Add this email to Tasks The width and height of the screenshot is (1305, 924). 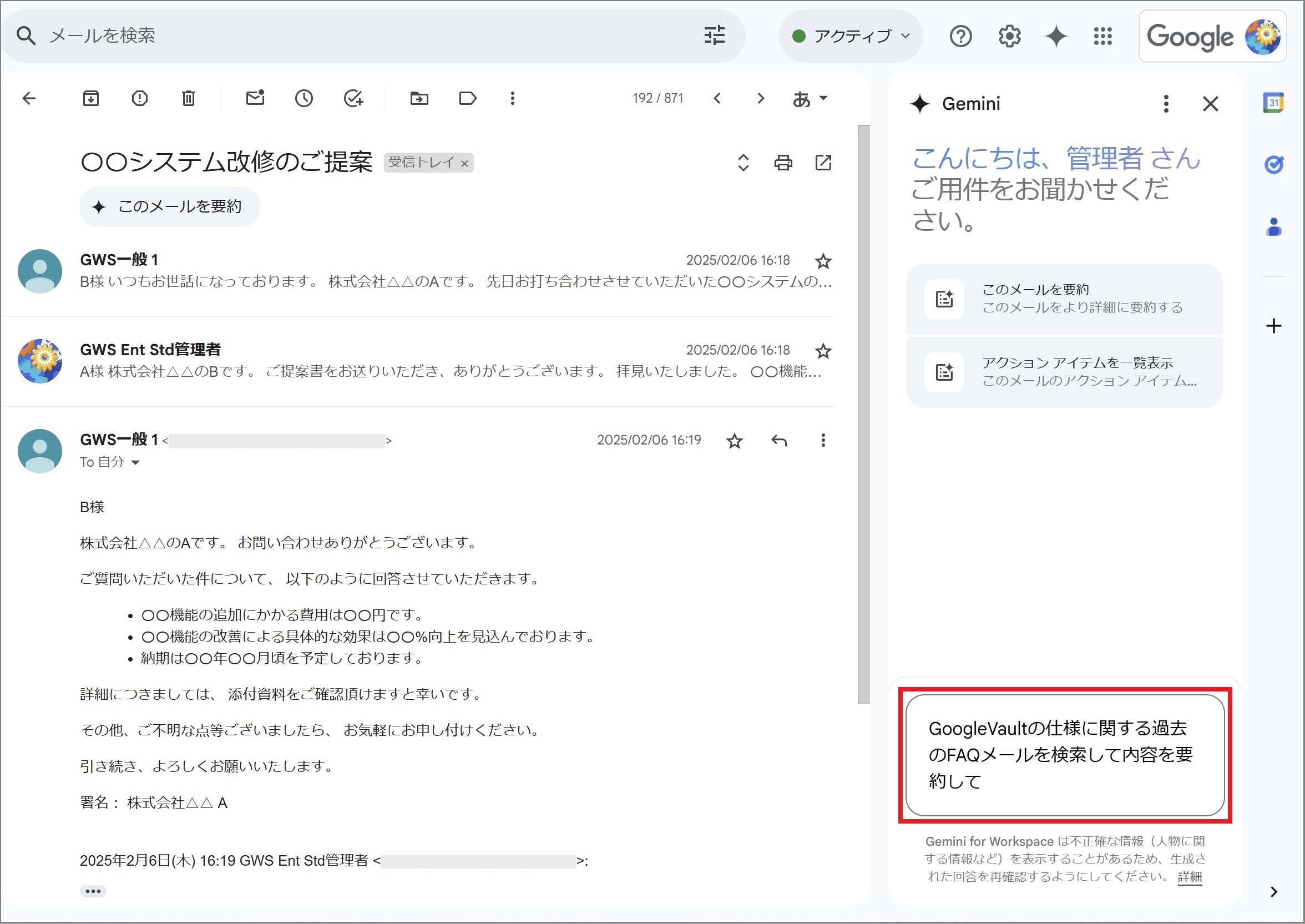[353, 98]
